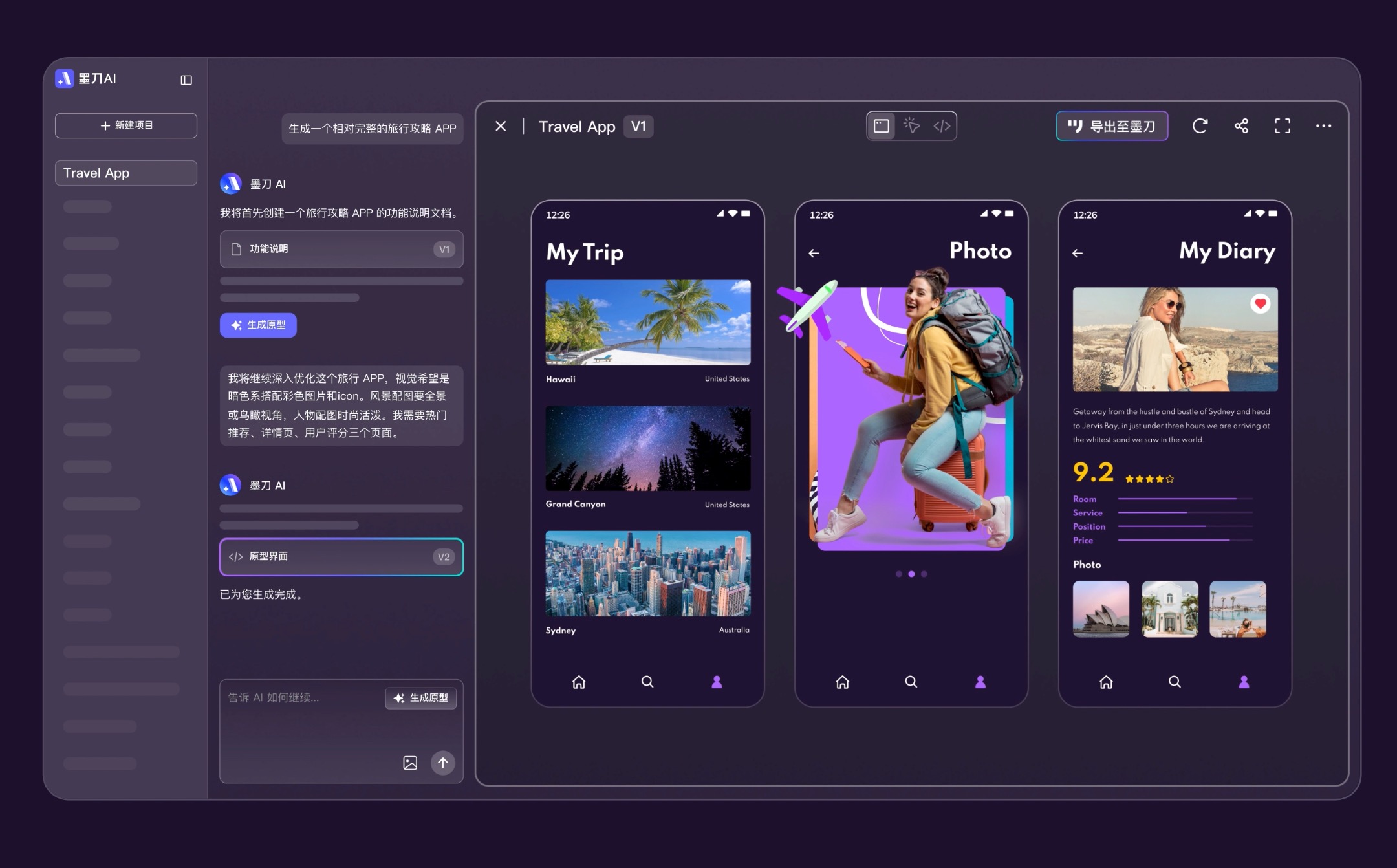
Task: Expand the 功能说明 V1 document card
Action: click(x=341, y=249)
